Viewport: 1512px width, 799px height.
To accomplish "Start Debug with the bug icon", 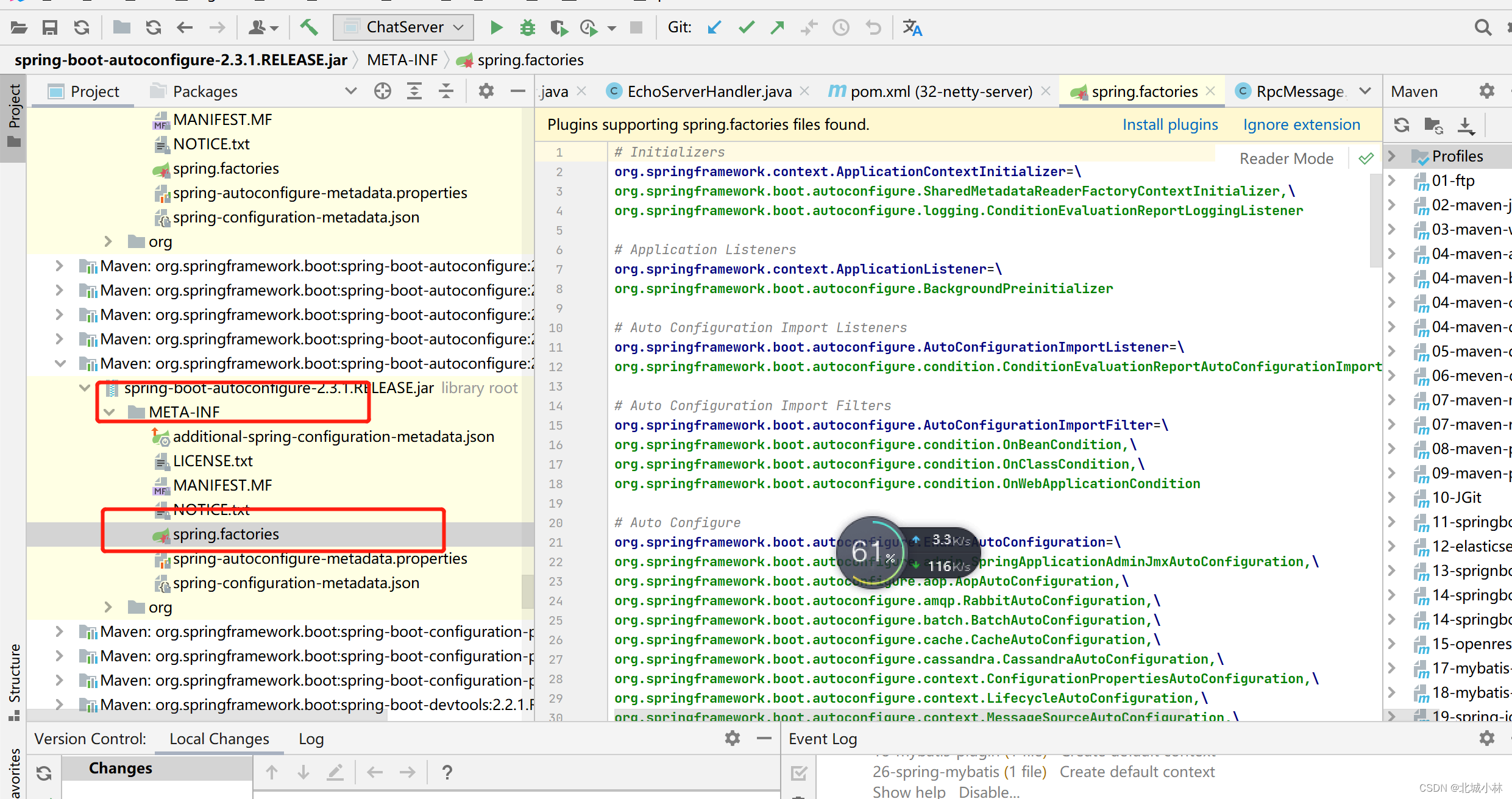I will click(528, 27).
